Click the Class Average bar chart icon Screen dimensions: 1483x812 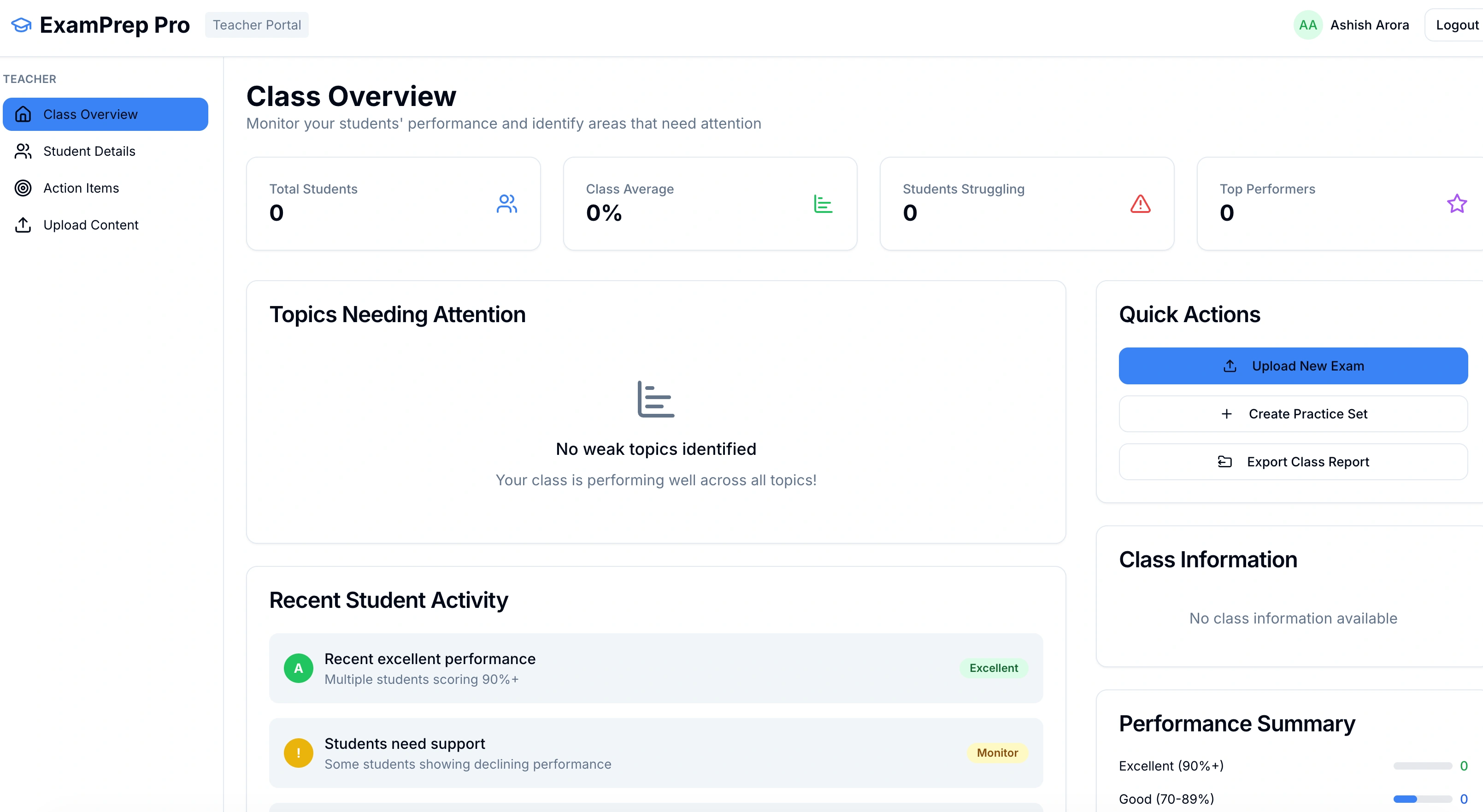pos(823,204)
